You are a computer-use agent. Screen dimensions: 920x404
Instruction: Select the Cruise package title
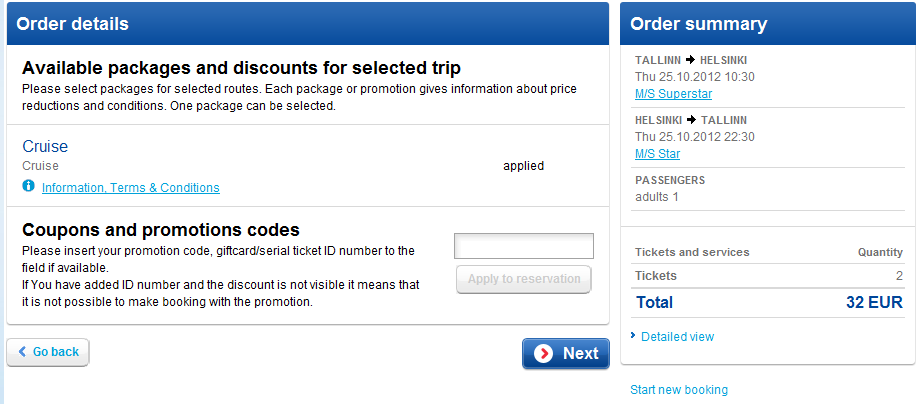pos(45,146)
